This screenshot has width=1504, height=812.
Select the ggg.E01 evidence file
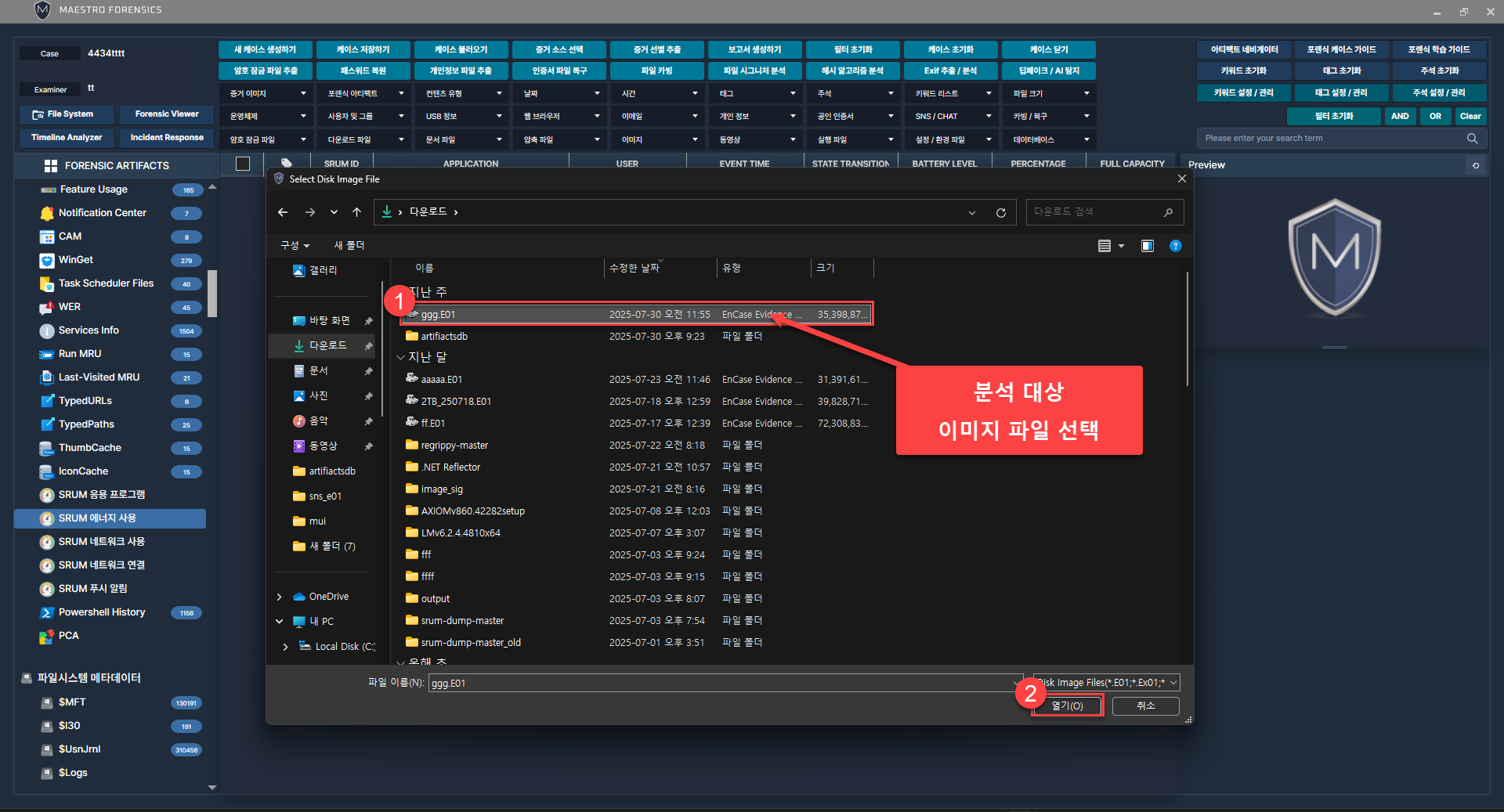pos(439,315)
